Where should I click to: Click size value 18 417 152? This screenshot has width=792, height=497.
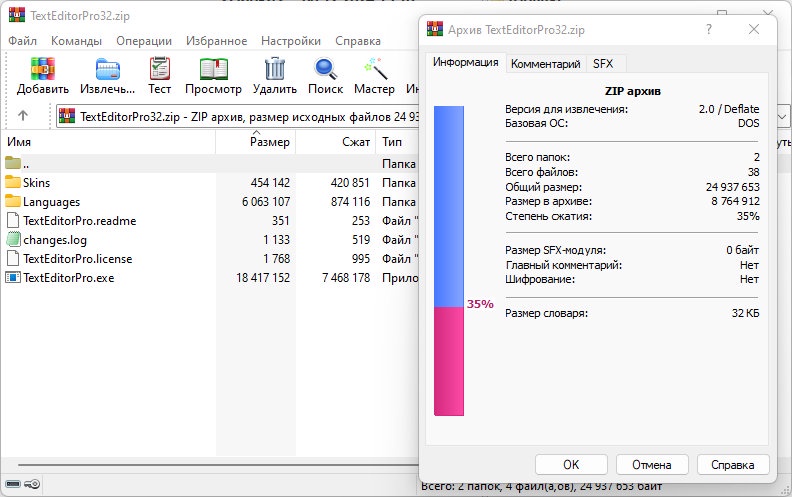[x=263, y=278]
